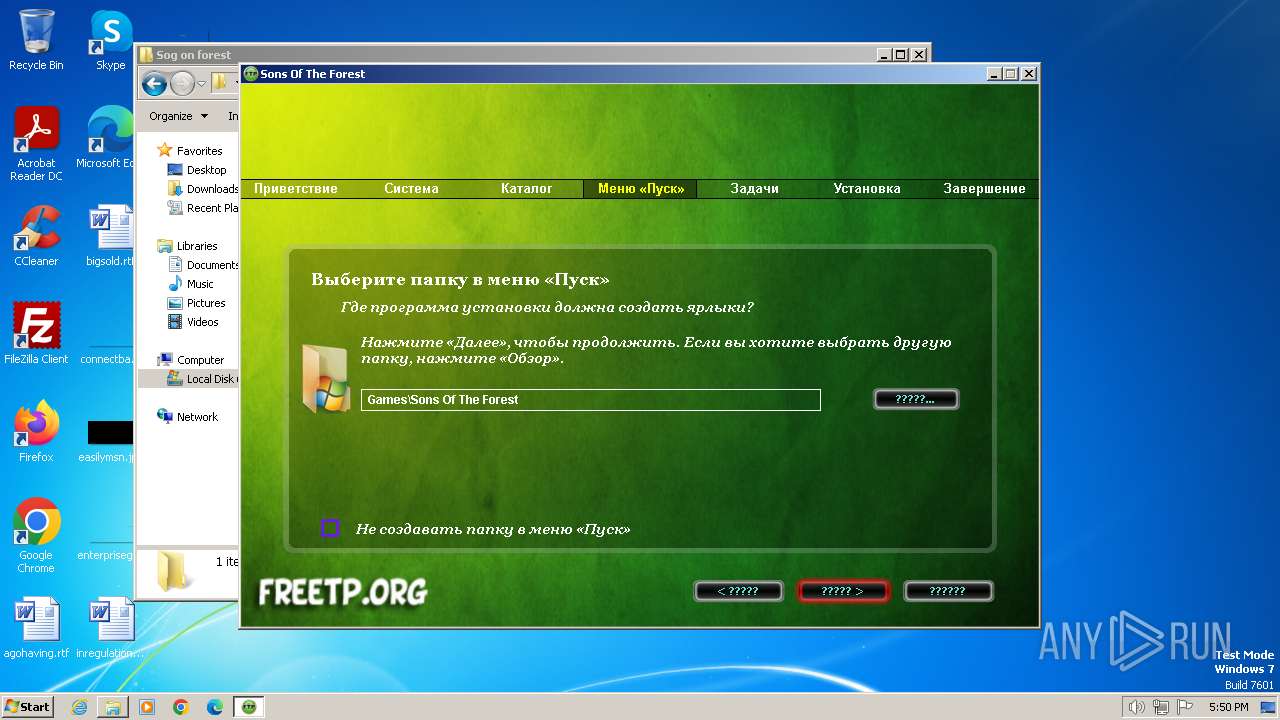Open the volume control in system tray
The width and height of the screenshot is (1280, 720).
(1136, 707)
